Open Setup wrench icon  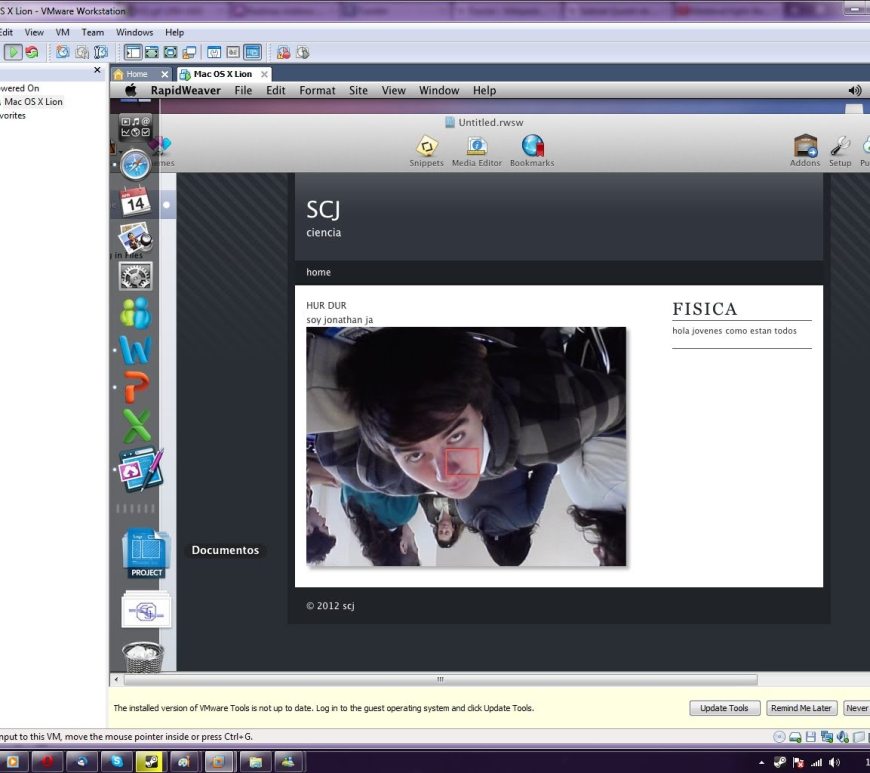(840, 148)
